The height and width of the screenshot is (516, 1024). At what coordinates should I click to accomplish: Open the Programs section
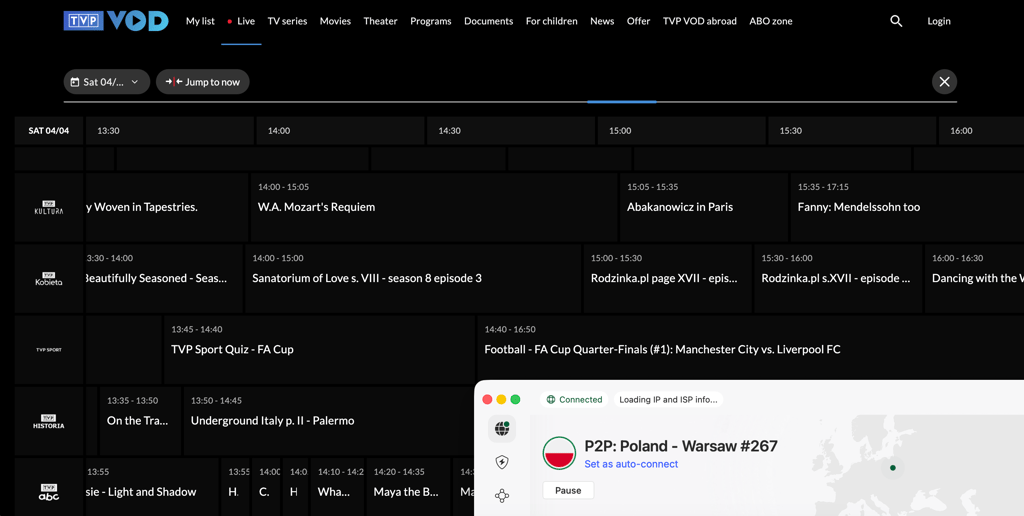coord(430,21)
